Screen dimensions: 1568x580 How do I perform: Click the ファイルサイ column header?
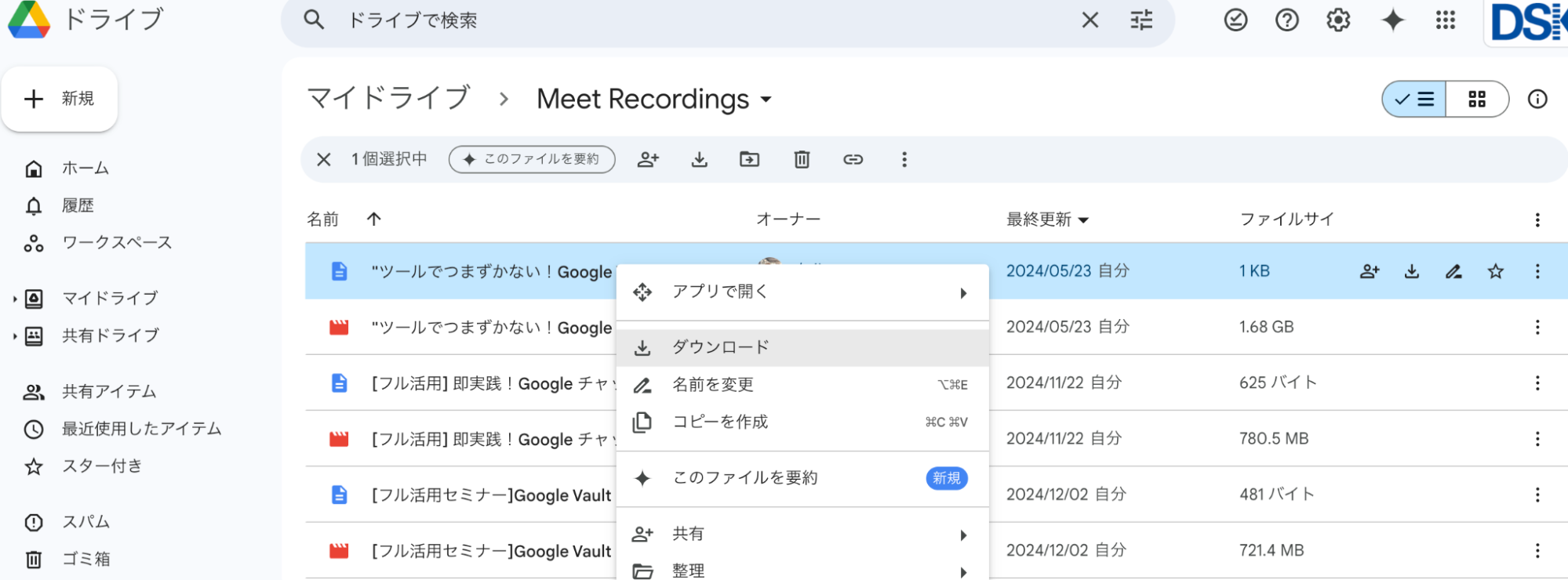pos(1286,219)
